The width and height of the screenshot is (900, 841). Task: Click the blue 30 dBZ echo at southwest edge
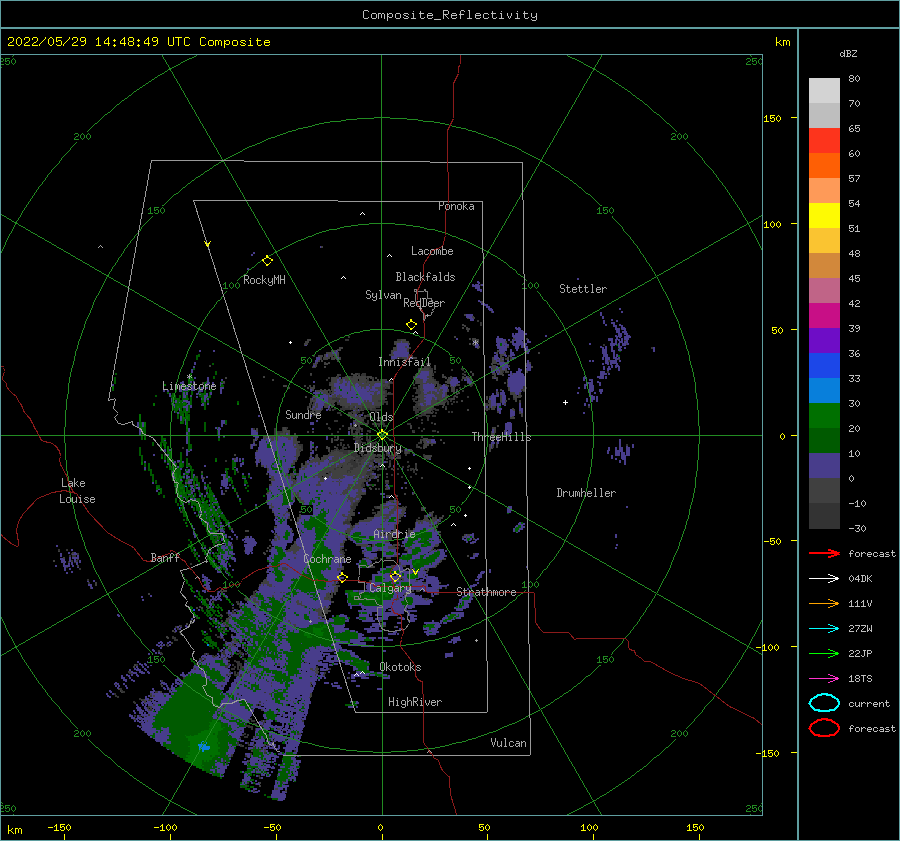point(204,746)
